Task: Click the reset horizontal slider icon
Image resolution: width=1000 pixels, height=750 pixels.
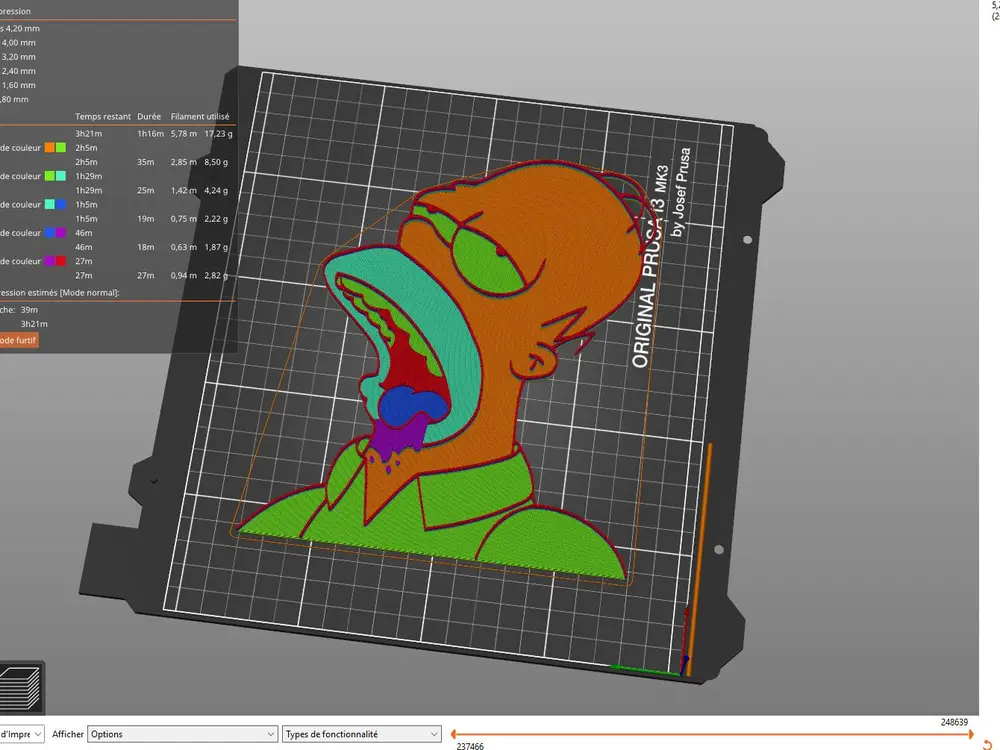Action: click(x=989, y=745)
